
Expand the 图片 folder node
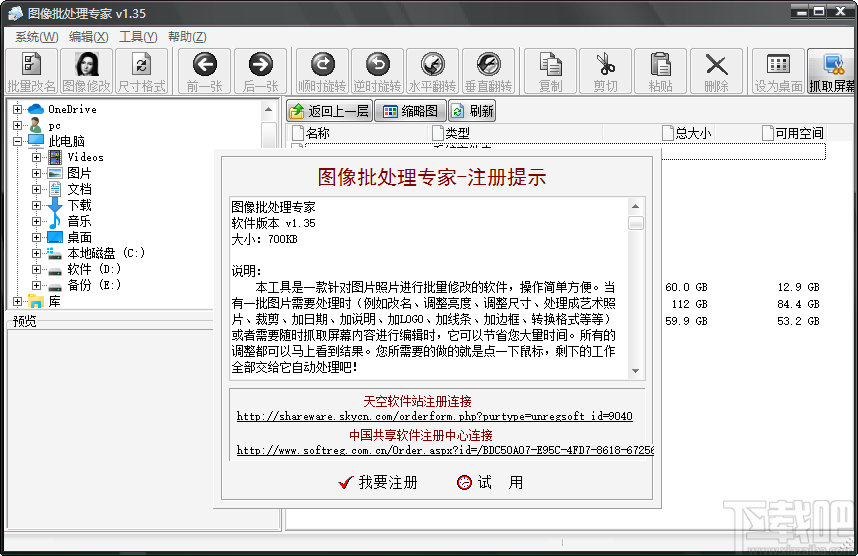click(x=36, y=173)
